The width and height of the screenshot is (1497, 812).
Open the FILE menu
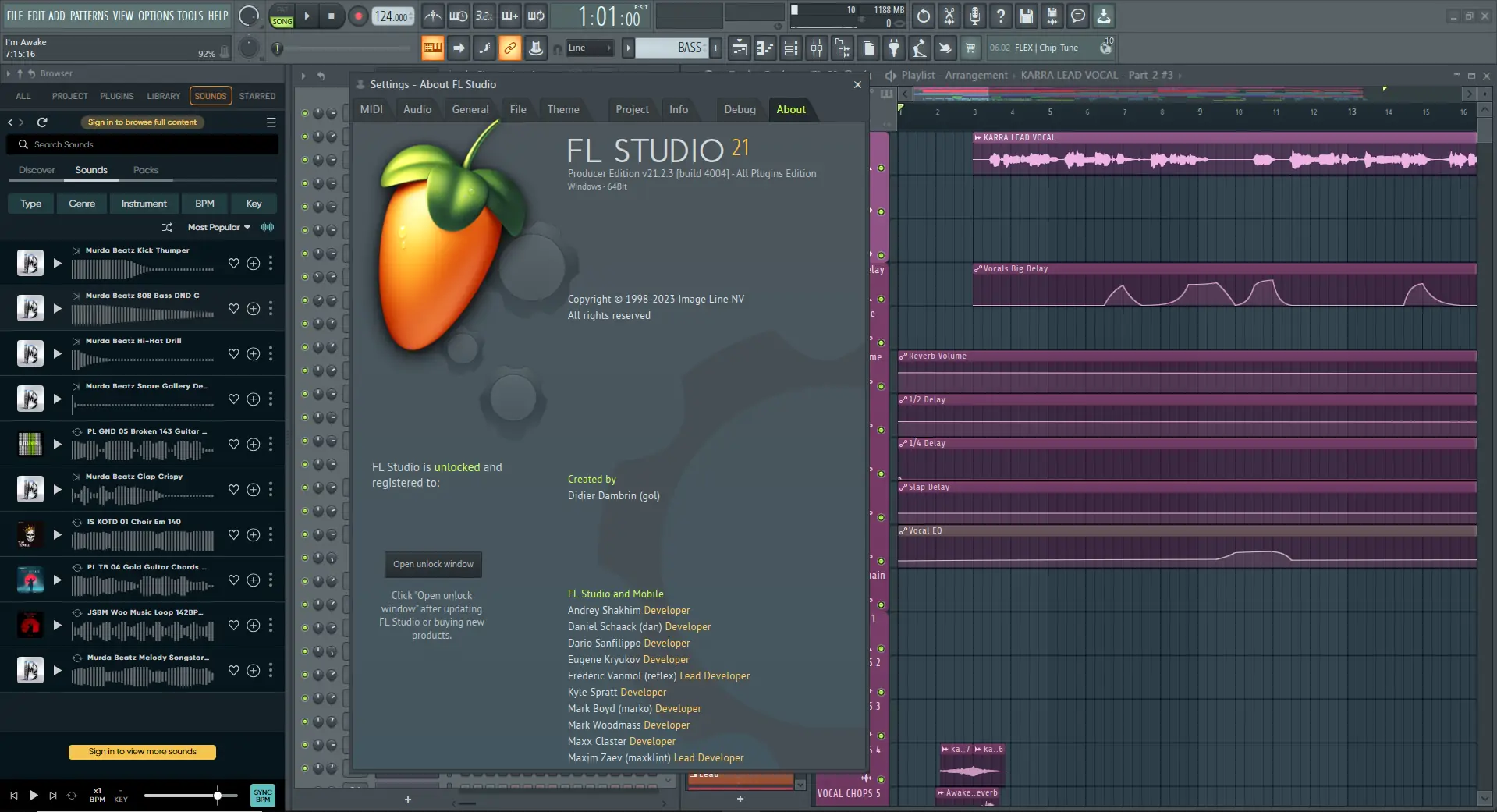coord(15,16)
